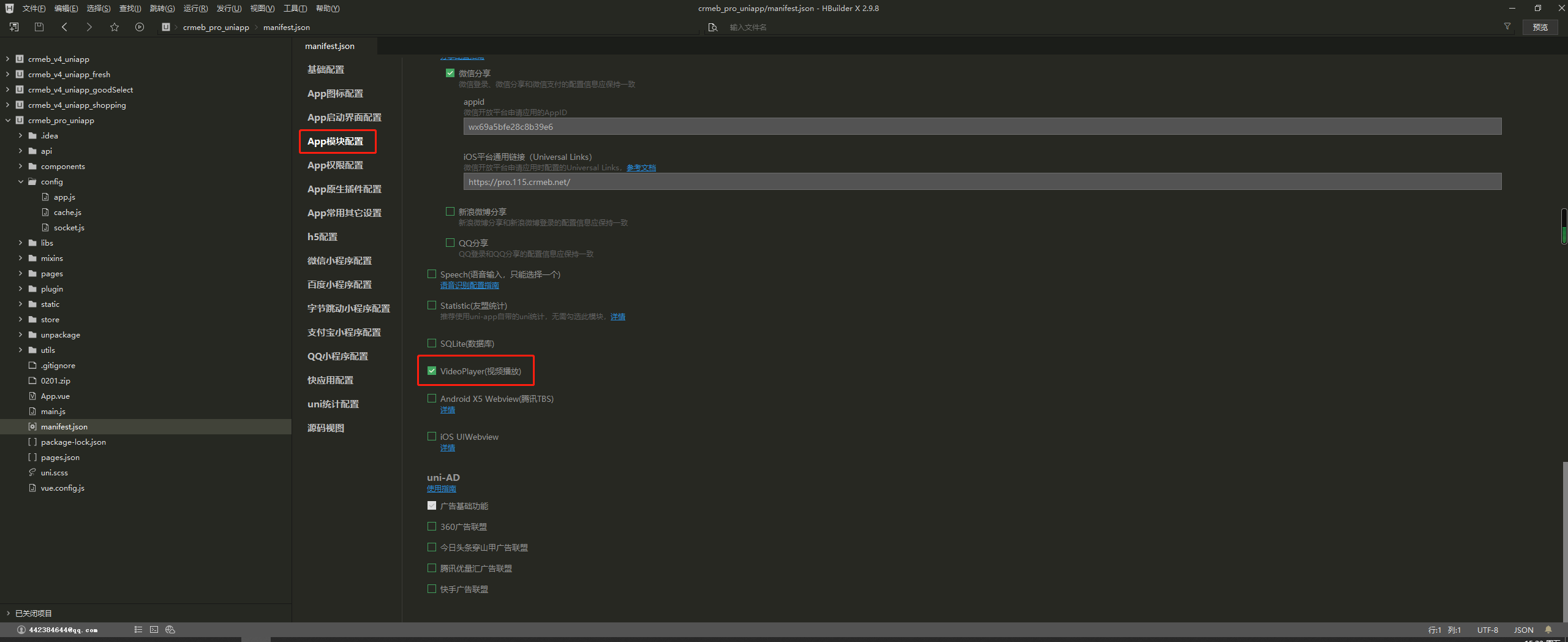Screen dimensions: 1568x642
Task: Check the SQLite(数据库) checkbox
Action: pyautogui.click(x=432, y=343)
